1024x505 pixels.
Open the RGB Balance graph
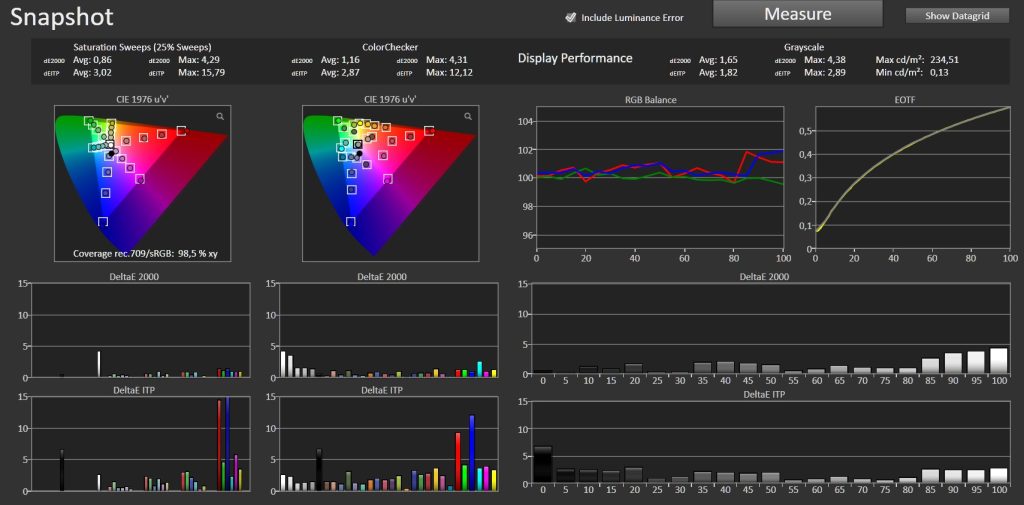coord(659,178)
